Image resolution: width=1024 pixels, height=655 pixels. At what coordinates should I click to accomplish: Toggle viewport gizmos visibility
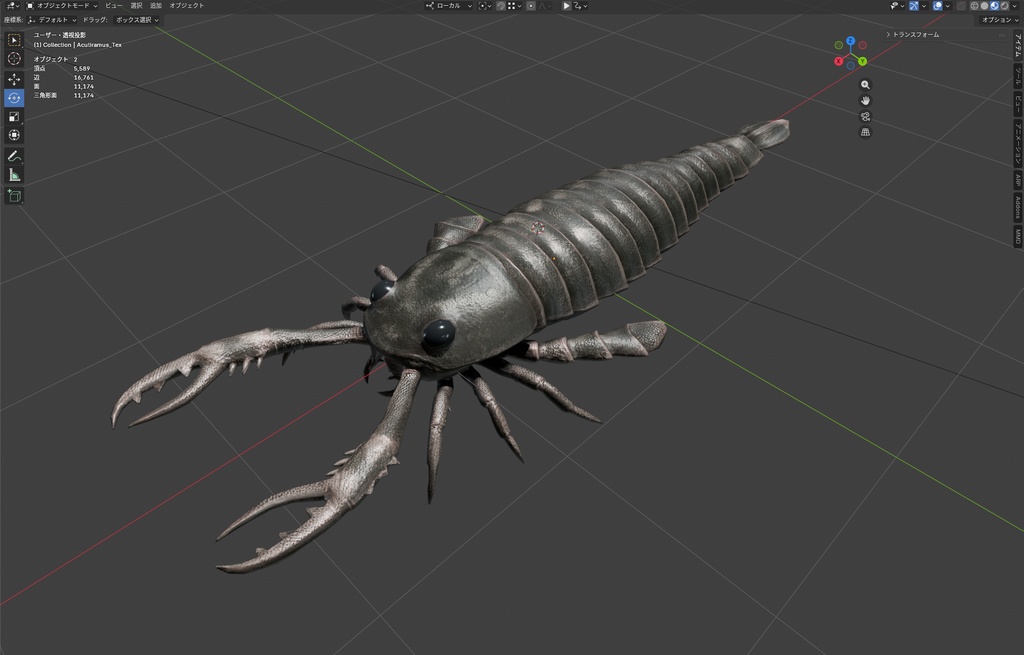(x=914, y=6)
